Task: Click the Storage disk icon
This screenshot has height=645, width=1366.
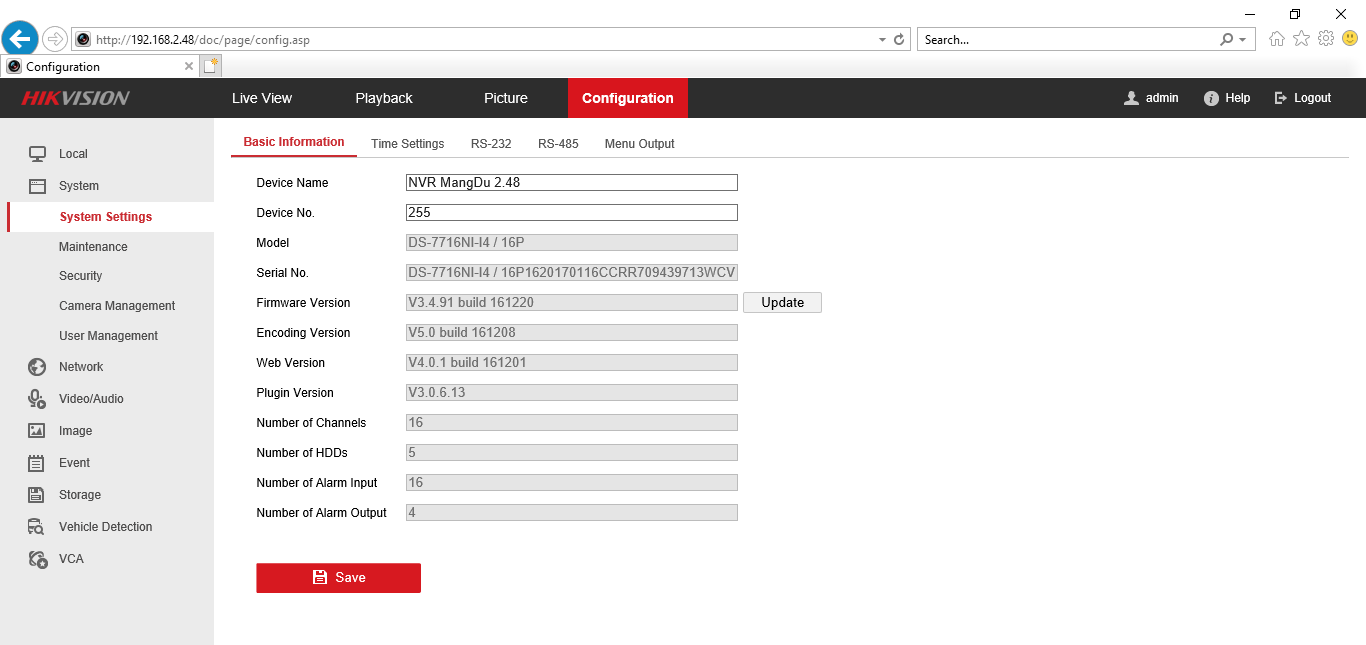Action: click(x=37, y=495)
